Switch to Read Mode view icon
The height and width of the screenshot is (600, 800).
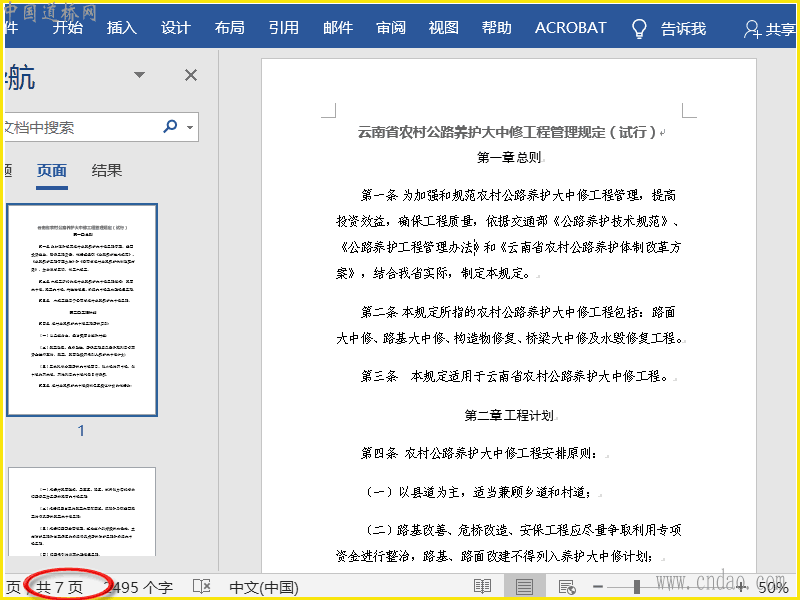point(482,587)
